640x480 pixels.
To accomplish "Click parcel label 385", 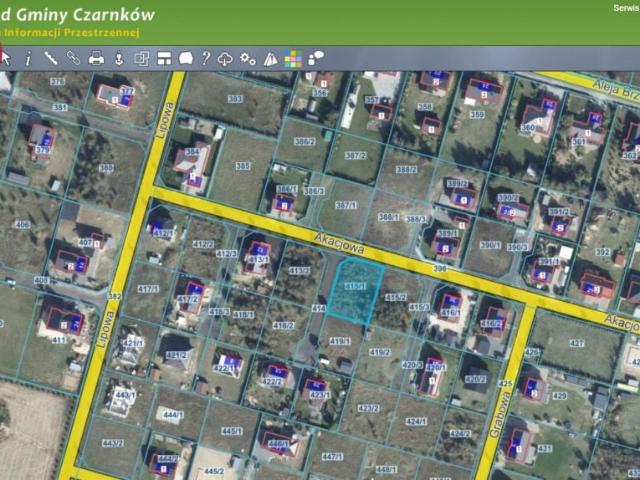I will [243, 166].
